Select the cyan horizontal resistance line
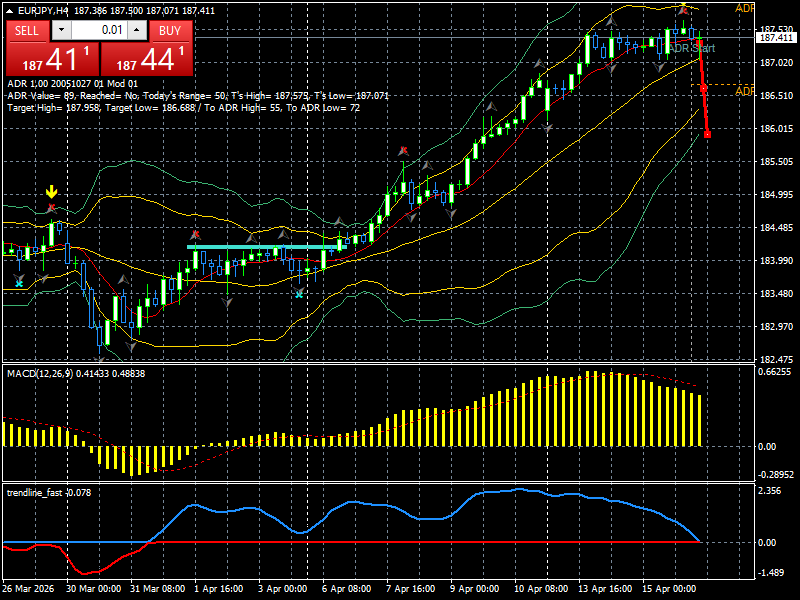The width and height of the screenshot is (800, 600). coord(267,247)
